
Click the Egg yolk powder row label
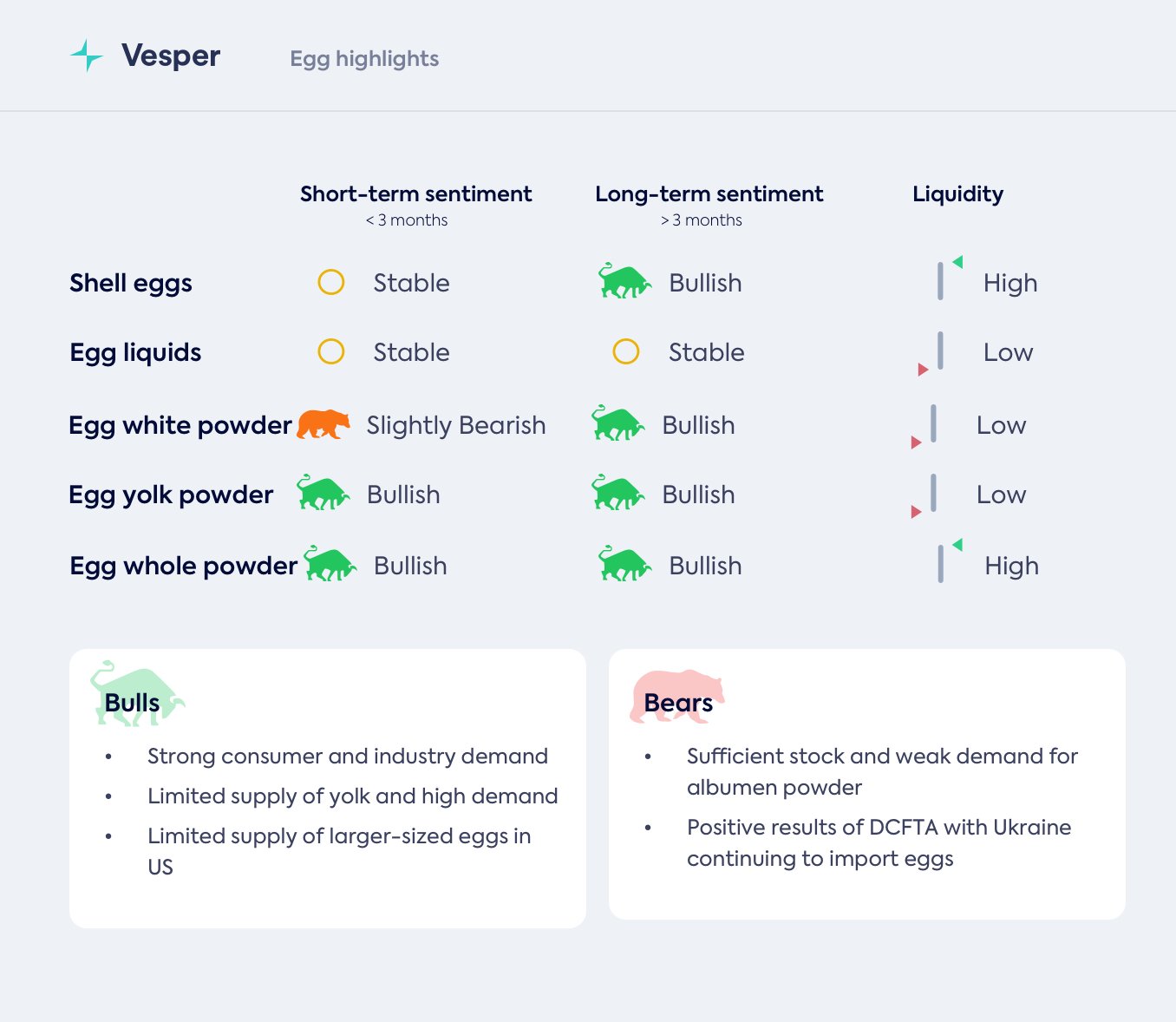click(171, 495)
